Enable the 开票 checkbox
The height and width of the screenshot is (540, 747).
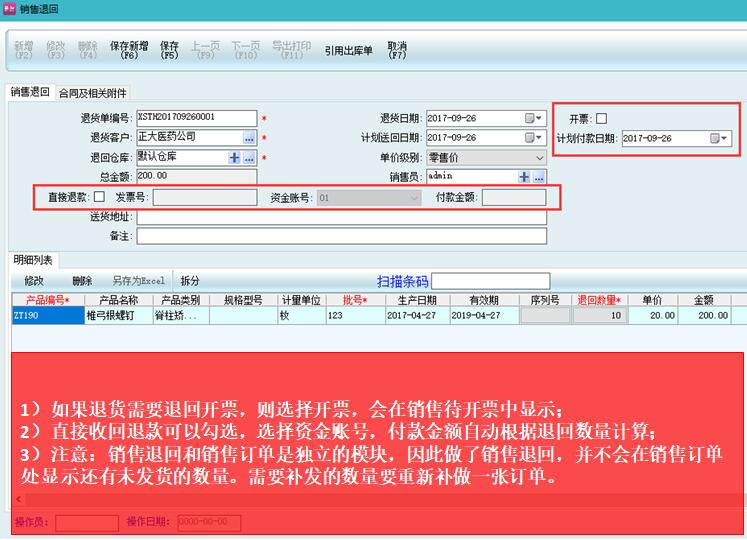602,118
